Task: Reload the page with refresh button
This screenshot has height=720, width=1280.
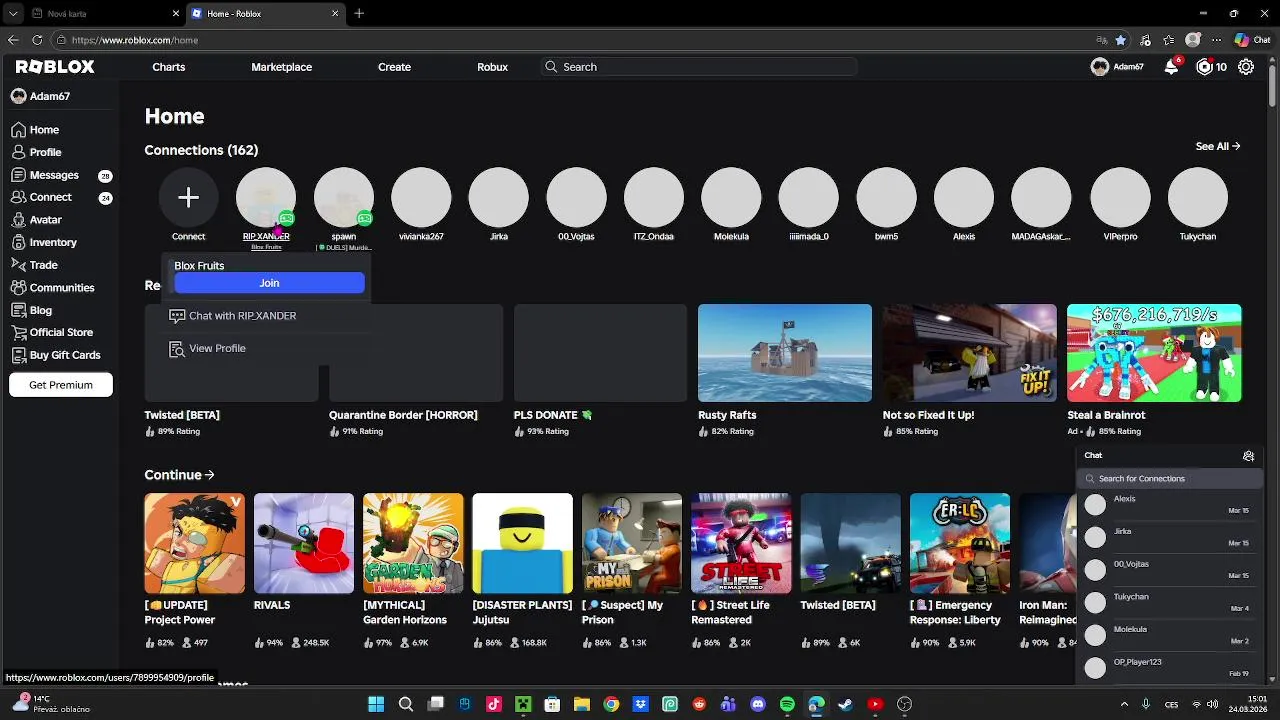Action: click(x=37, y=40)
